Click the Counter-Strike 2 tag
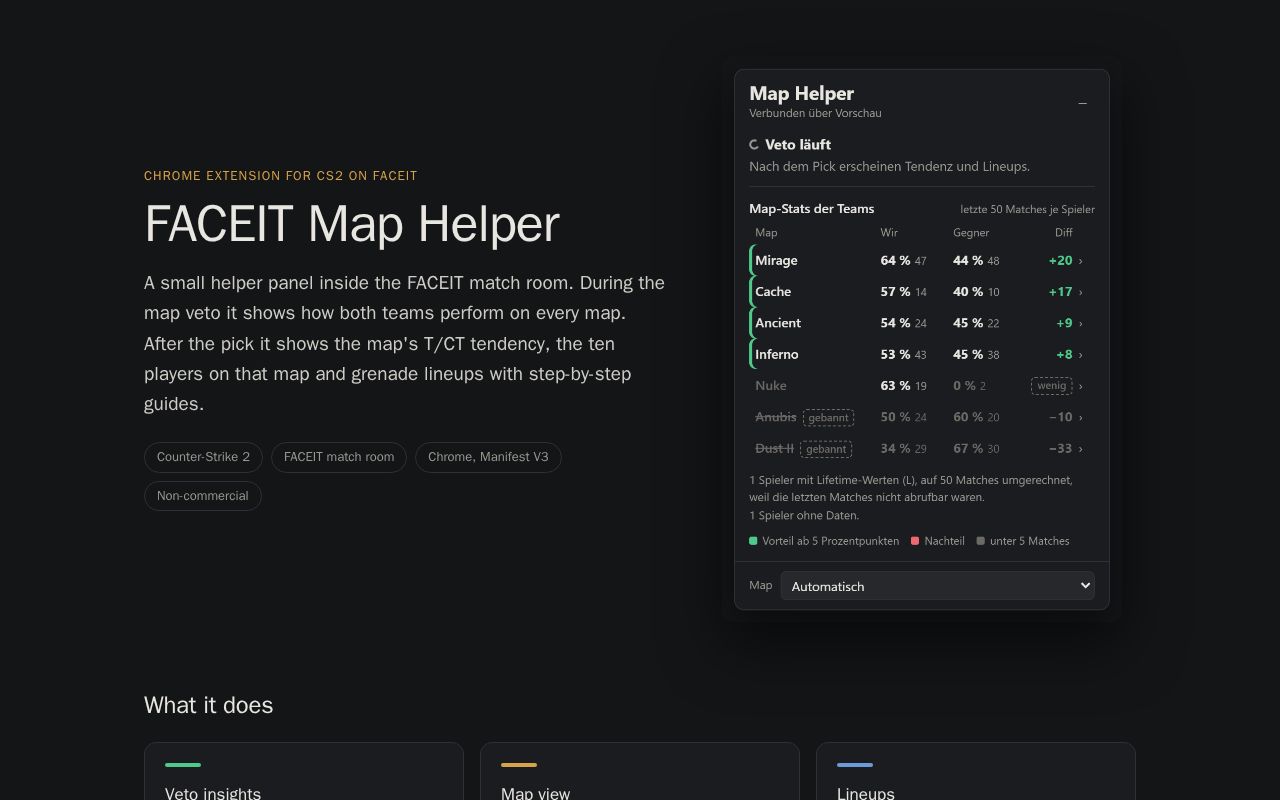Screen dimensions: 1280x800 coord(203,457)
